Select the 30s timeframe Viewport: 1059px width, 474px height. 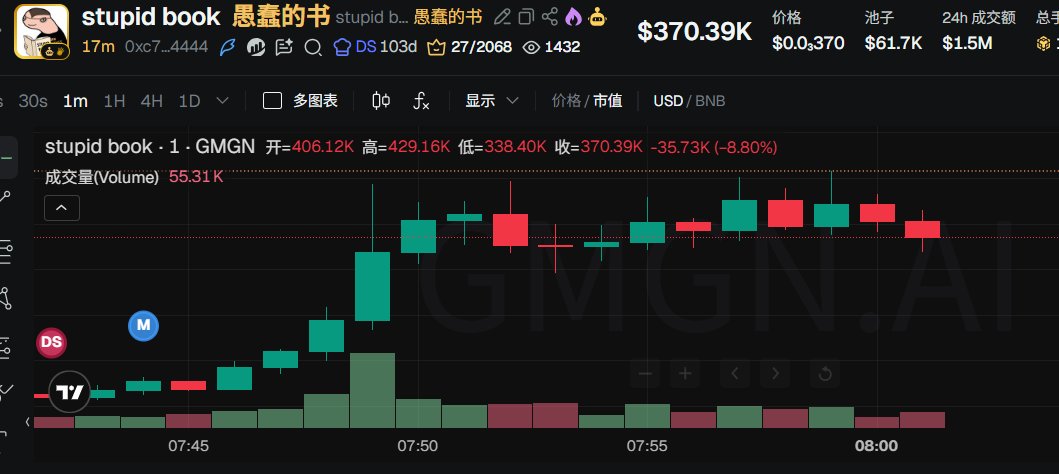tap(33, 101)
